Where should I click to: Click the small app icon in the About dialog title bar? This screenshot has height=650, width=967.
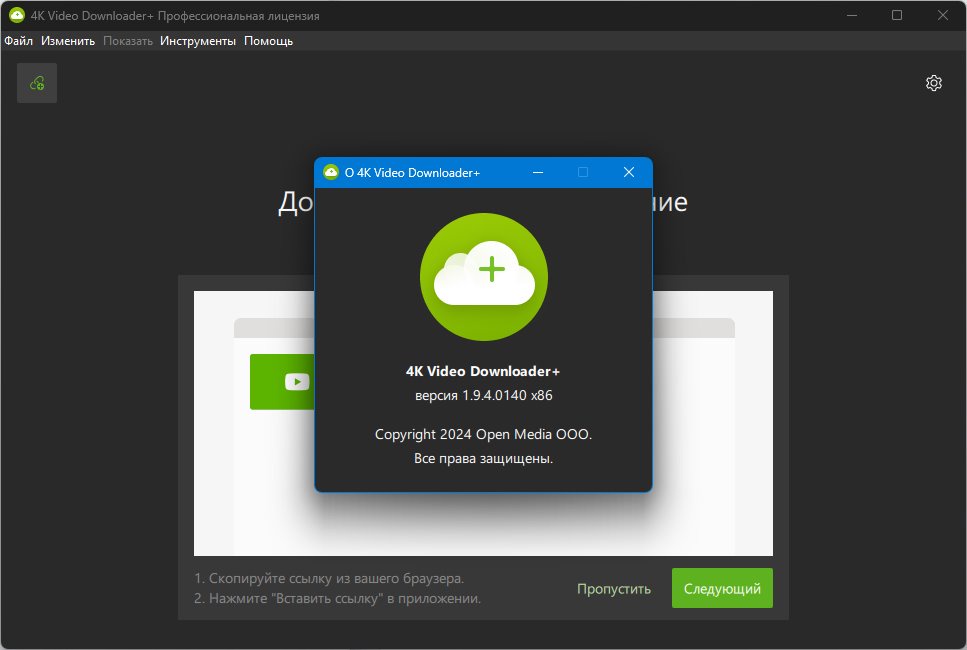[x=331, y=172]
